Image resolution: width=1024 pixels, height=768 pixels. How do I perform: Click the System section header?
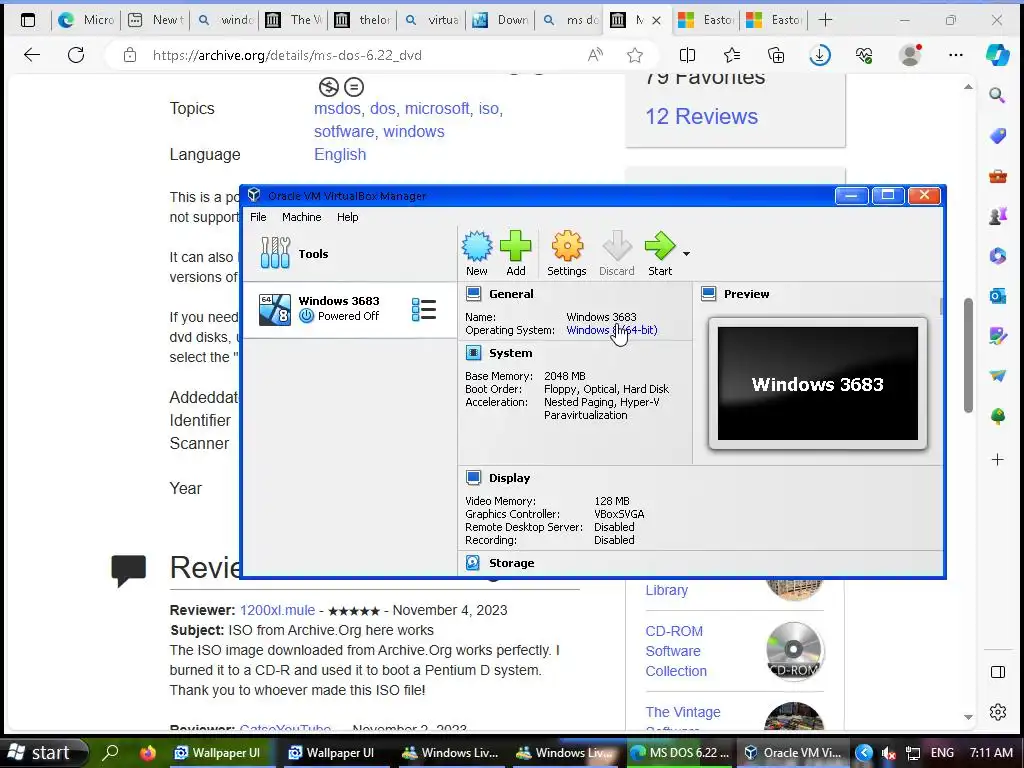click(510, 353)
